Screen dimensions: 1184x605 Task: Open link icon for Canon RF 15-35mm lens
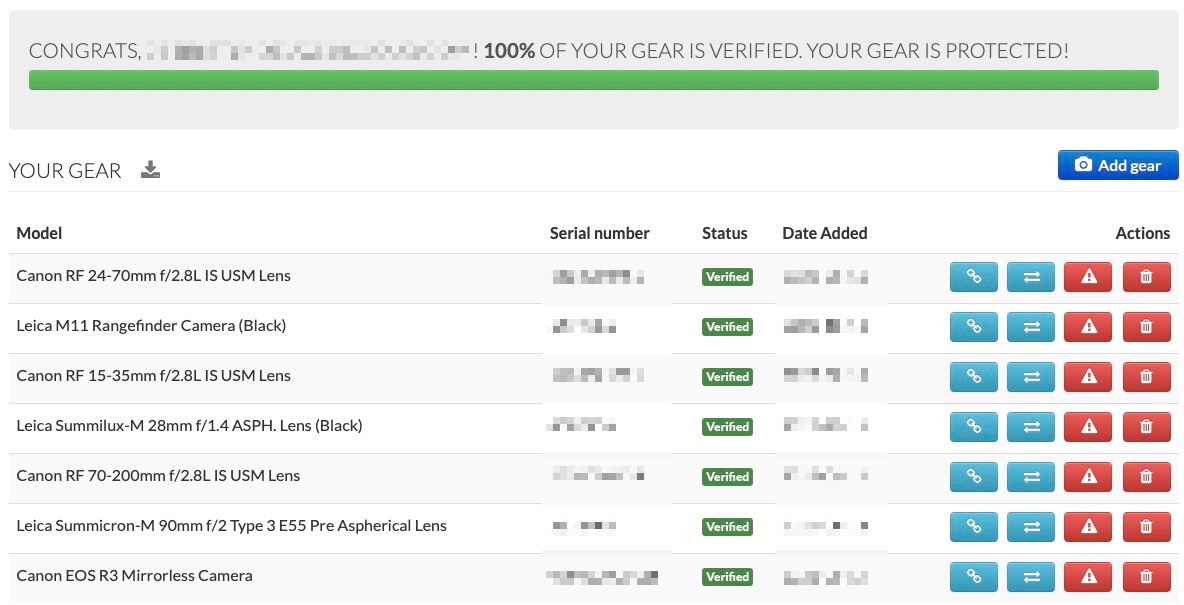(973, 377)
